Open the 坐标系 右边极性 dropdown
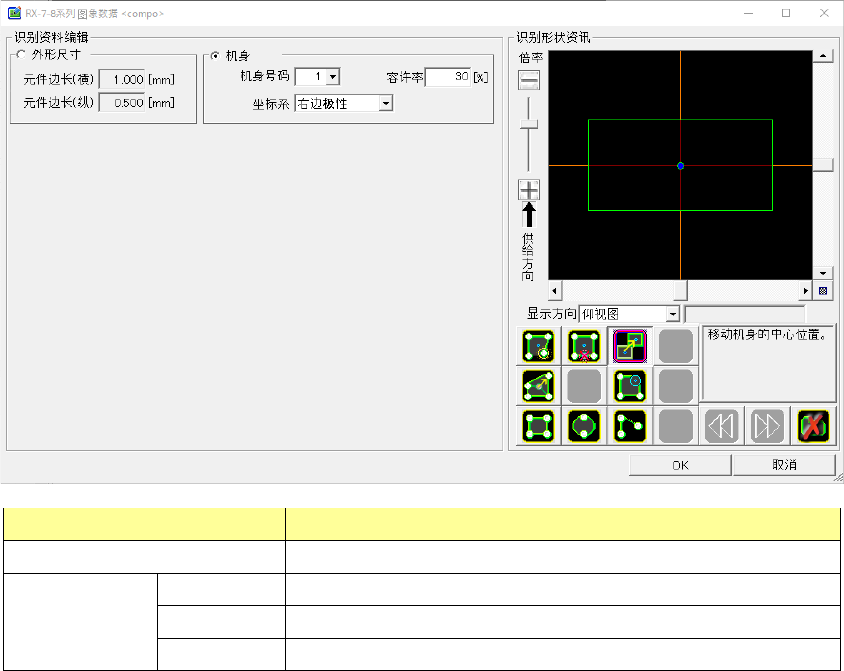 pos(385,103)
